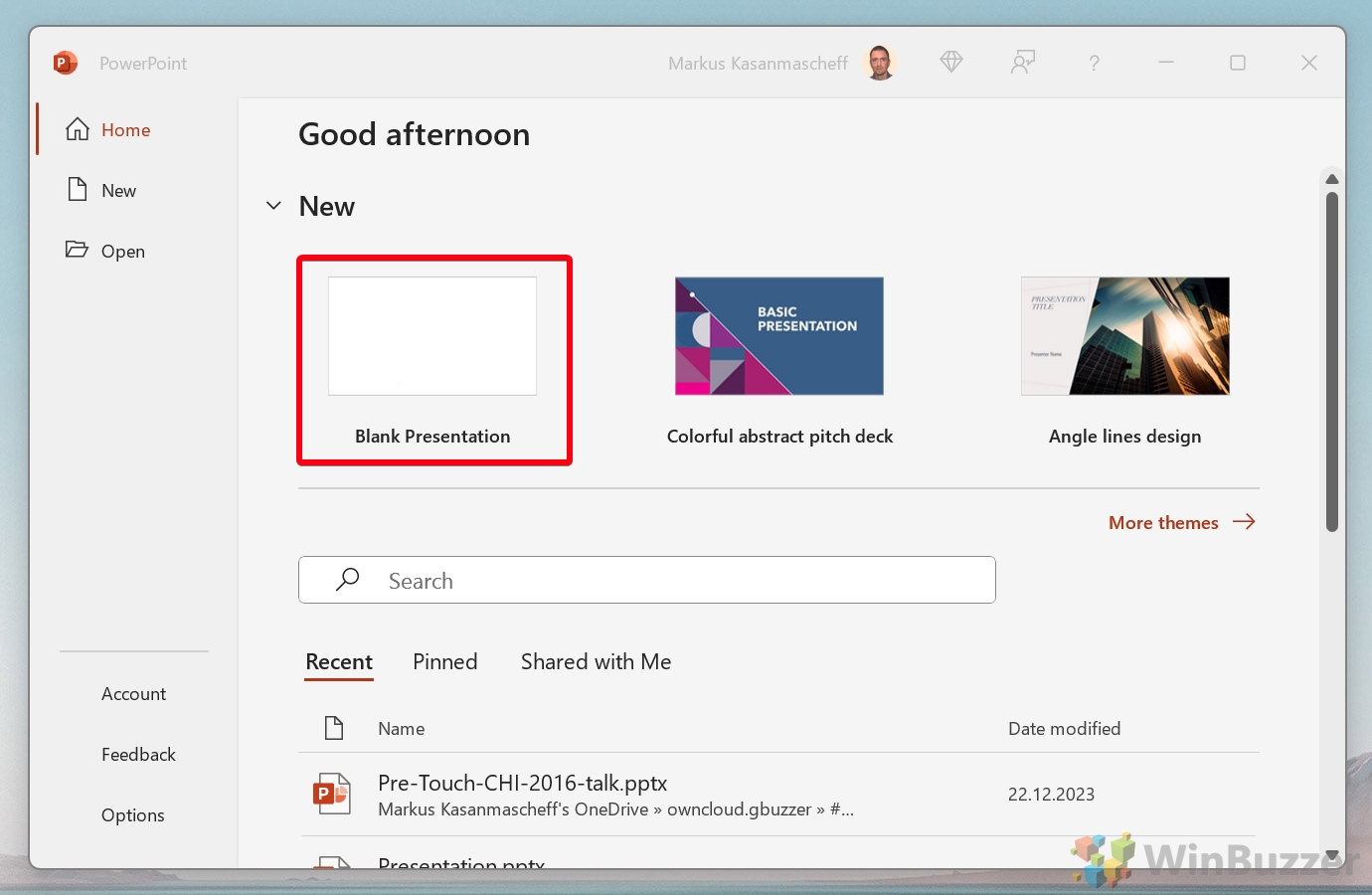
Task: Sort by the Date modified column header
Action: tap(1064, 729)
